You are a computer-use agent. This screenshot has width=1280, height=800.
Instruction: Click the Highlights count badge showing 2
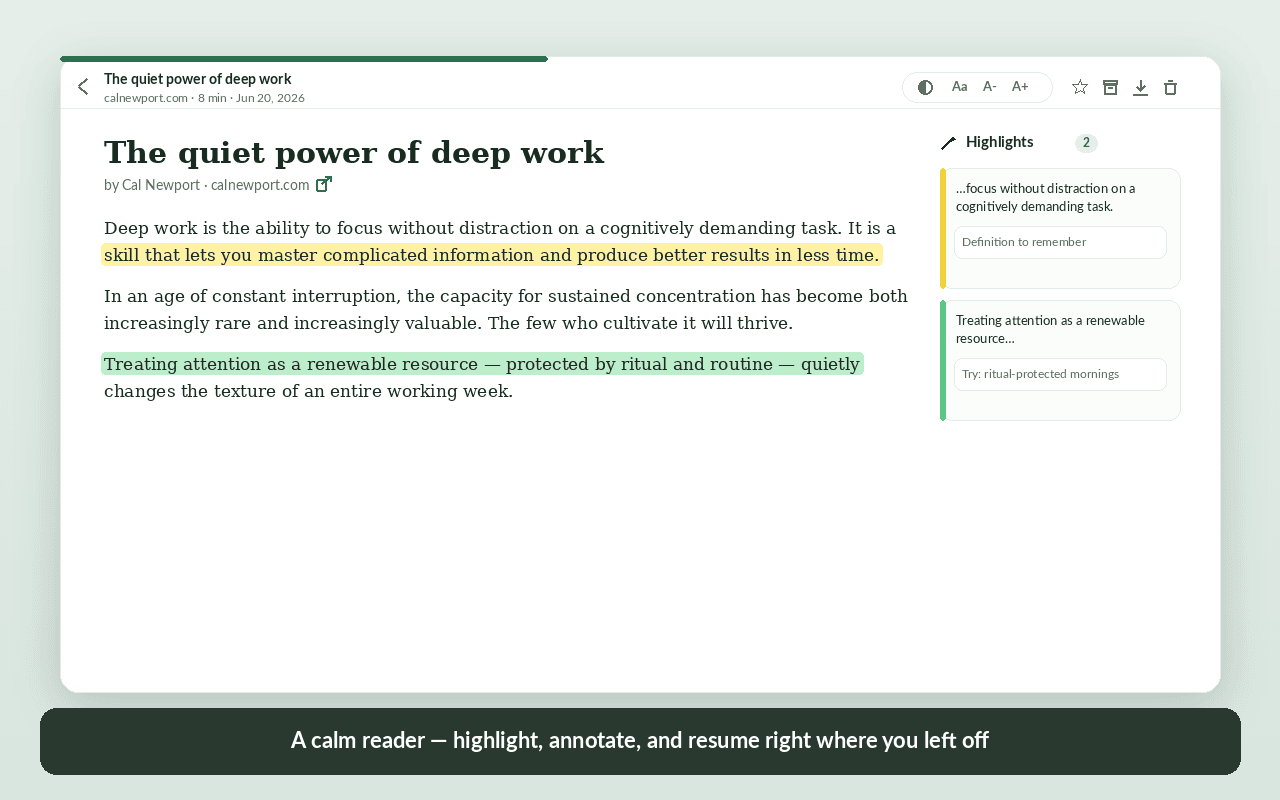pos(1086,143)
